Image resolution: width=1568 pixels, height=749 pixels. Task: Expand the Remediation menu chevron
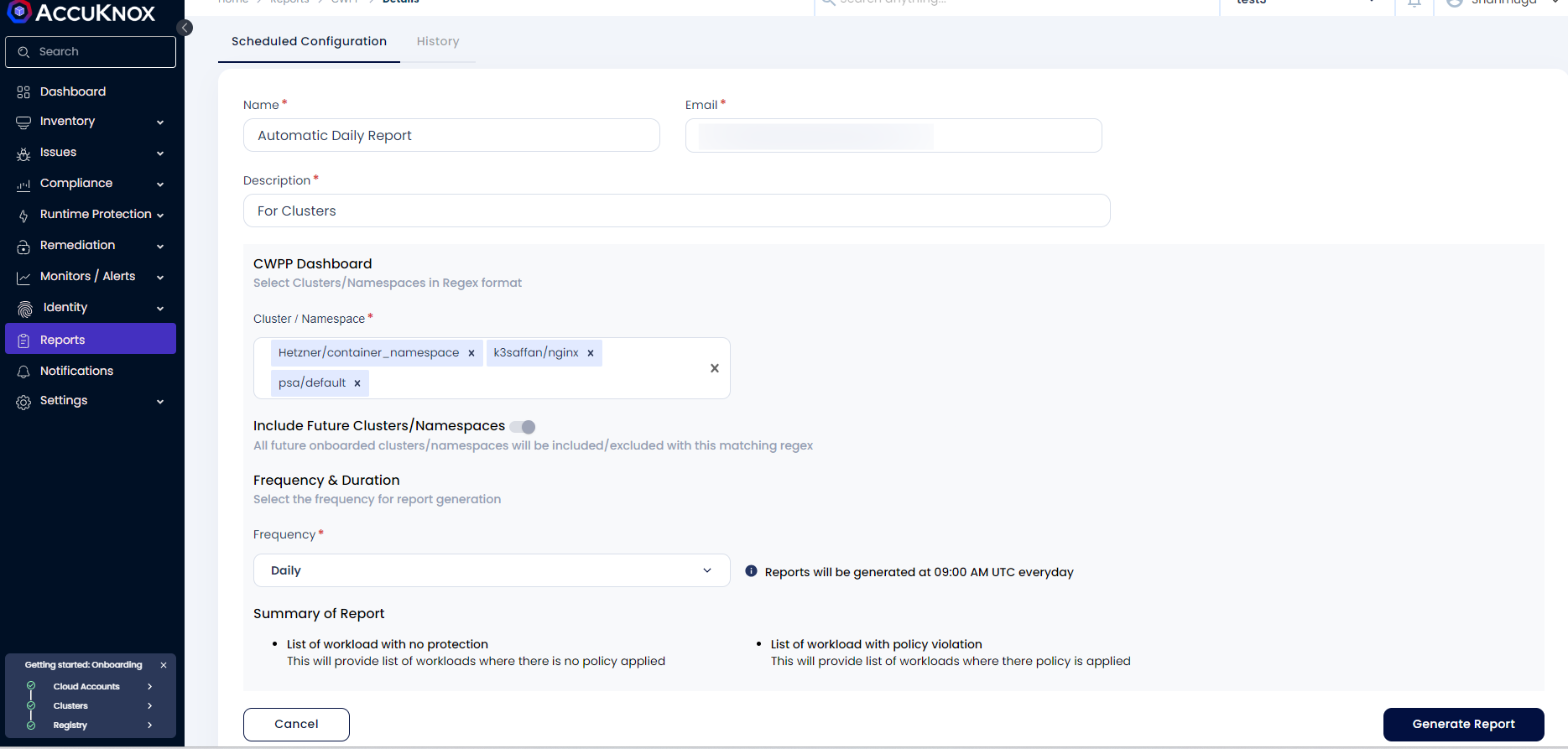(x=160, y=247)
